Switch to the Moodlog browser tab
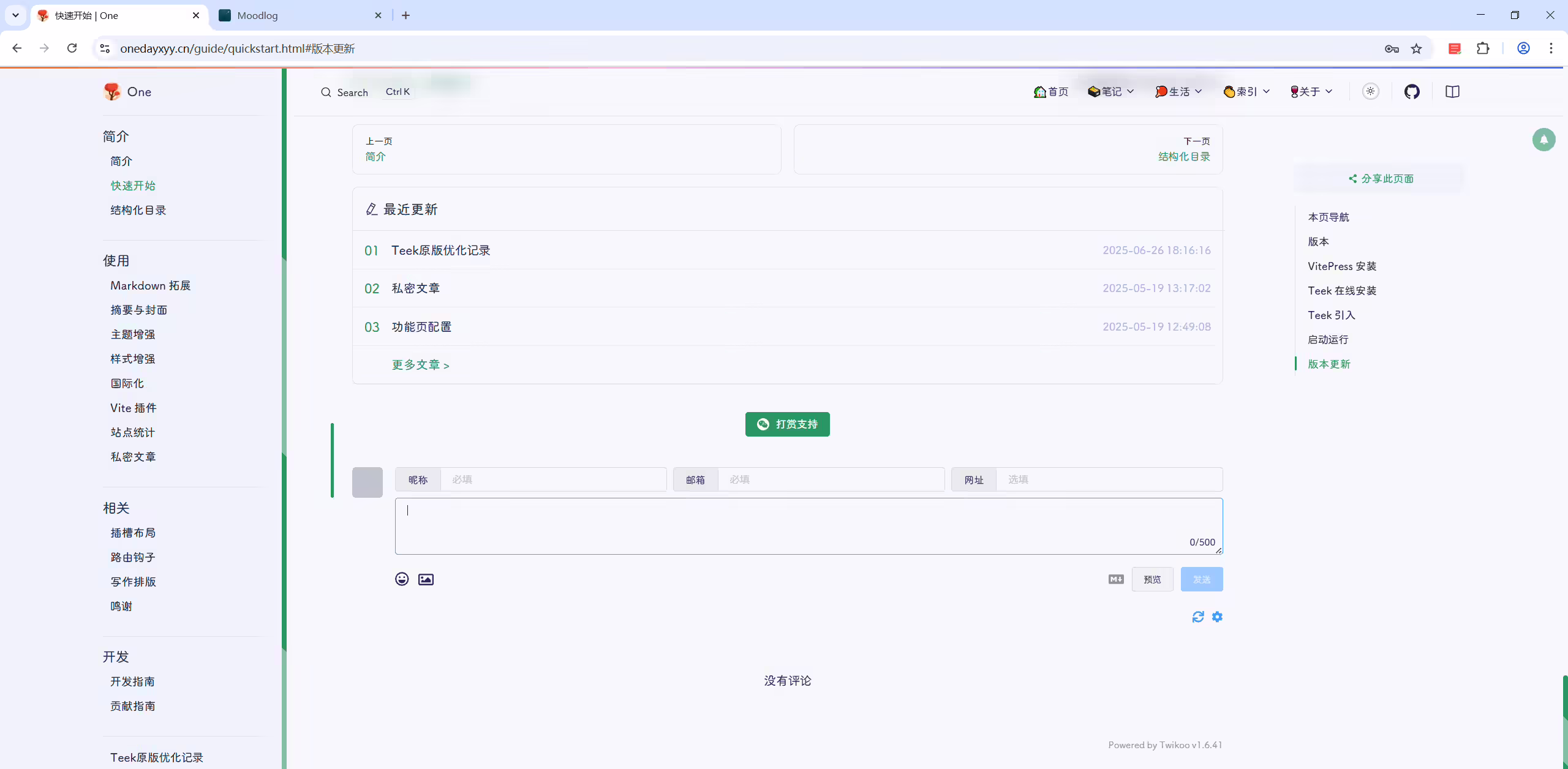Image resolution: width=1568 pixels, height=769 pixels. coord(300,15)
